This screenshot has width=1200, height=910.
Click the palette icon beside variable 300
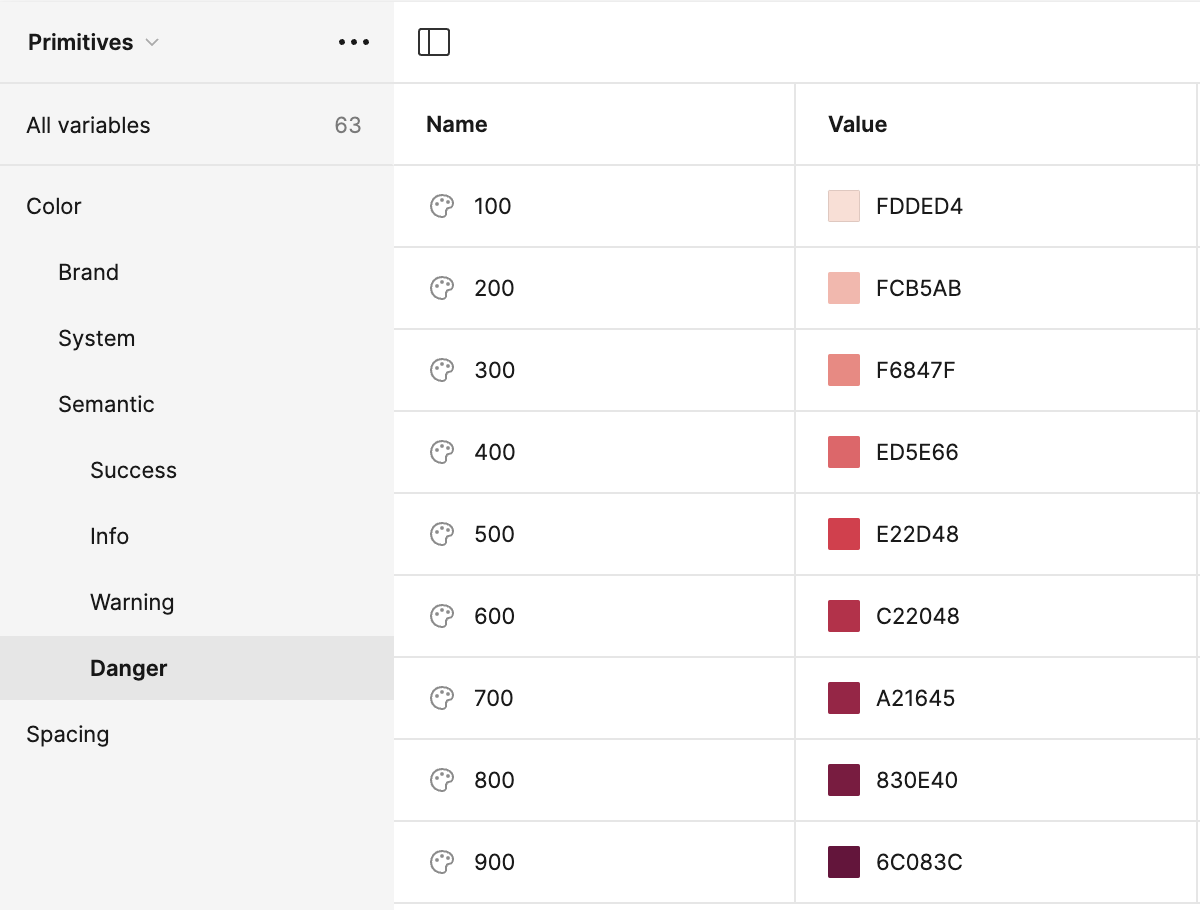tap(442, 370)
